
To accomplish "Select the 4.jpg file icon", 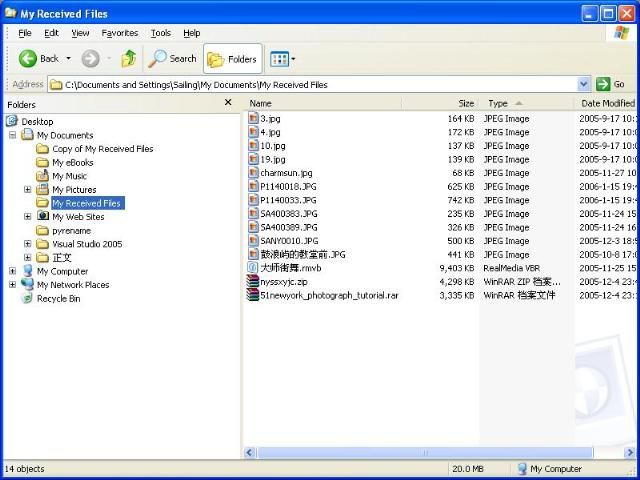I will pyautogui.click(x=253, y=132).
